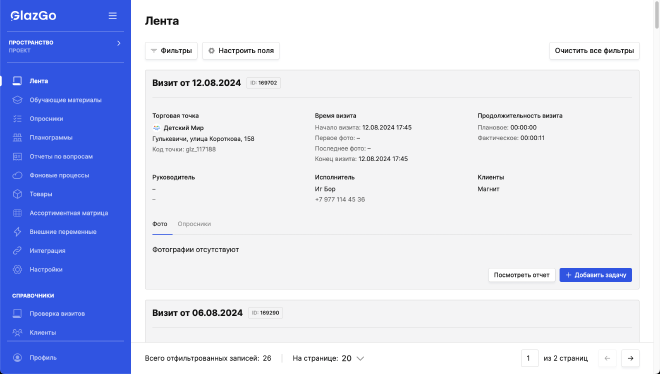This screenshot has width=660, height=374.
Task: Collapse the sidebar with hamburger icon
Action: 112,16
